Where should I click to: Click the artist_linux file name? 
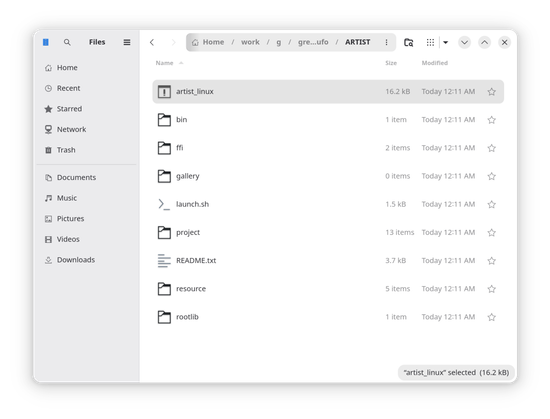195,92
